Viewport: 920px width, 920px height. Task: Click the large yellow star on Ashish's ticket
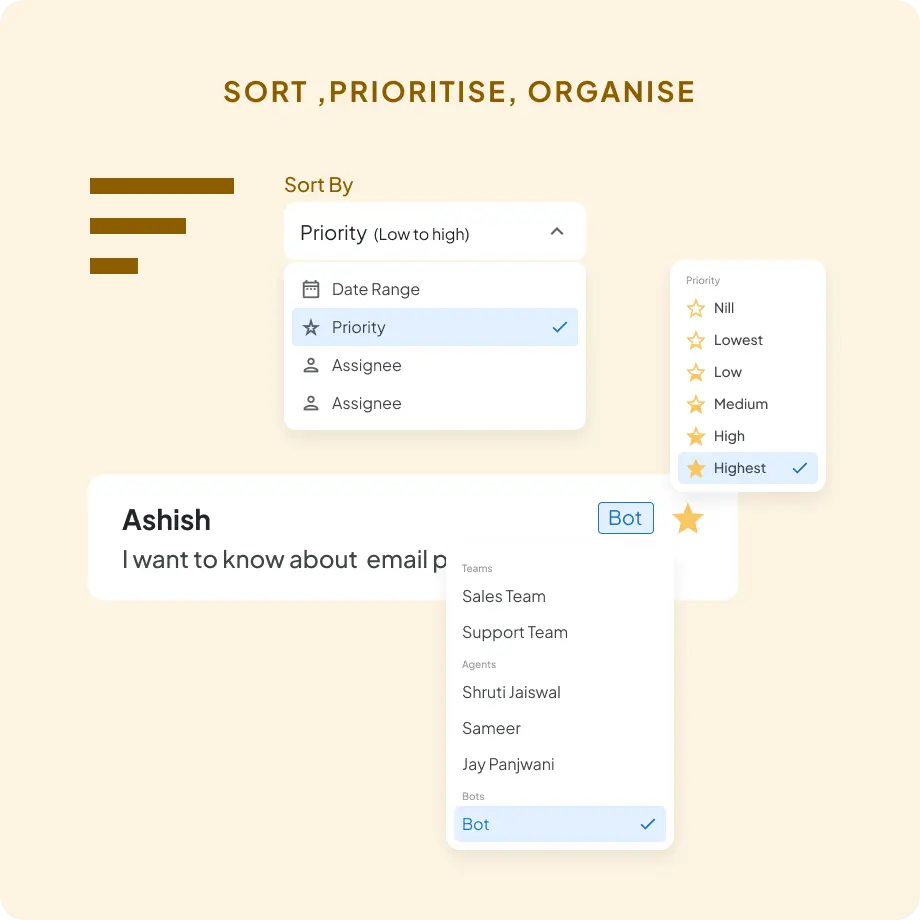point(688,518)
